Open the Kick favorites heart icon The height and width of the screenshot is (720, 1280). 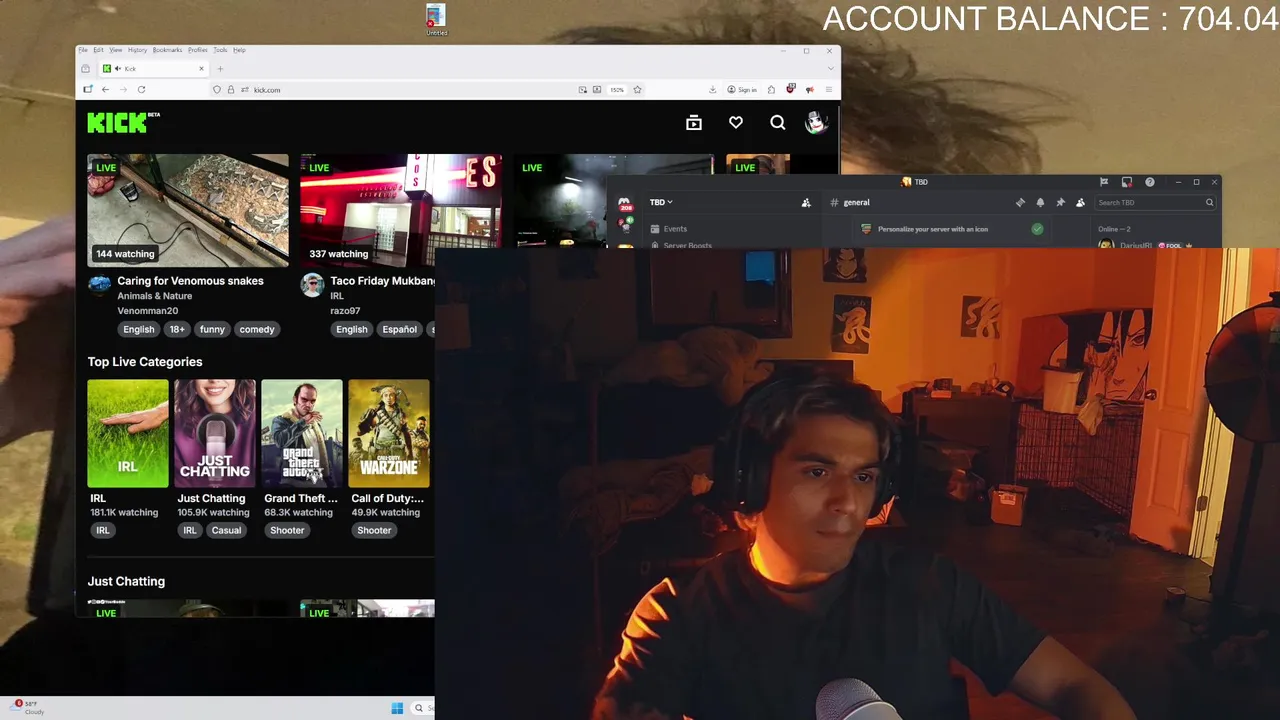point(736,122)
